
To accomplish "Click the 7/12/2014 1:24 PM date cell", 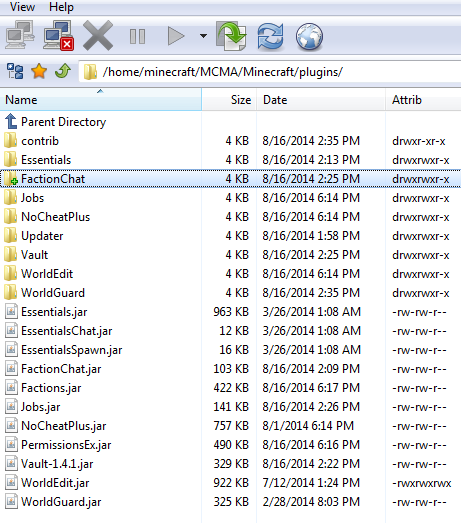I will click(x=311, y=483).
